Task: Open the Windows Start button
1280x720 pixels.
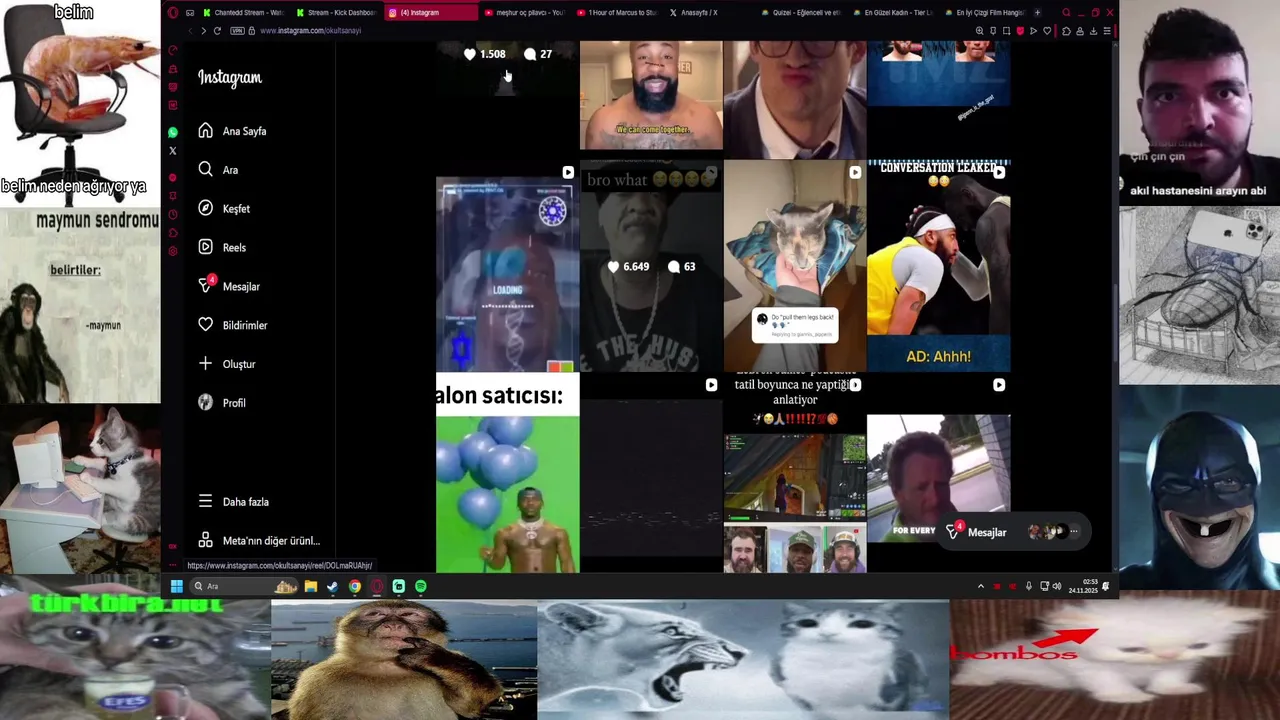Action: click(x=176, y=586)
